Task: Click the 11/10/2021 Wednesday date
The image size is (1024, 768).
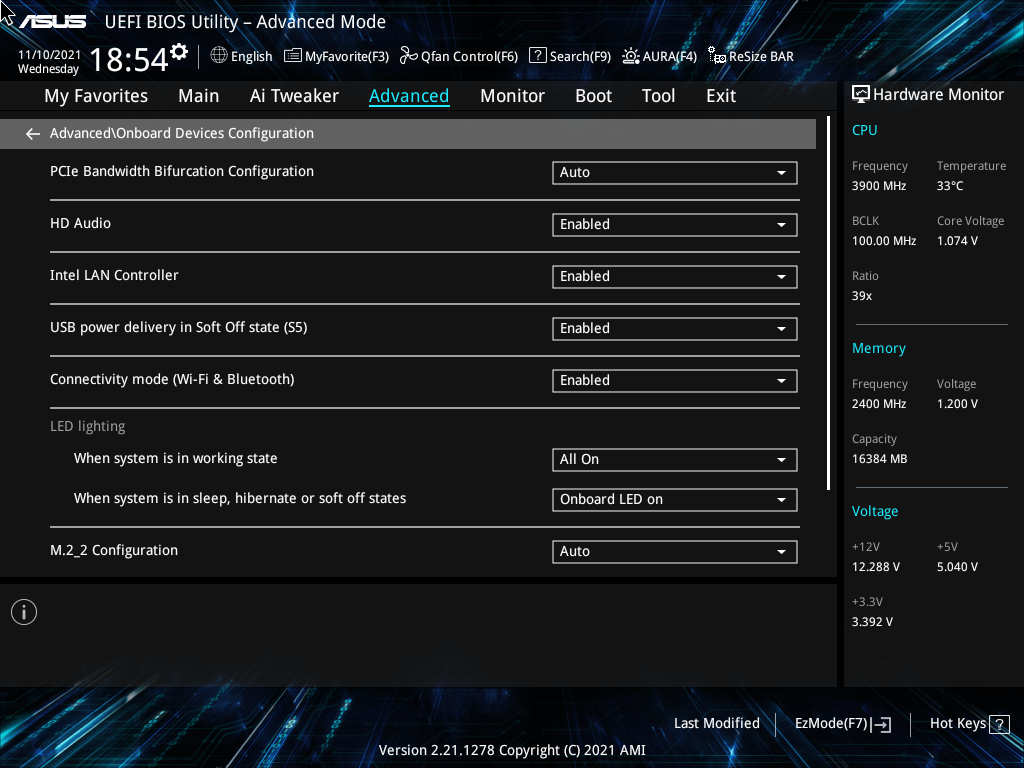Action: click(48, 62)
